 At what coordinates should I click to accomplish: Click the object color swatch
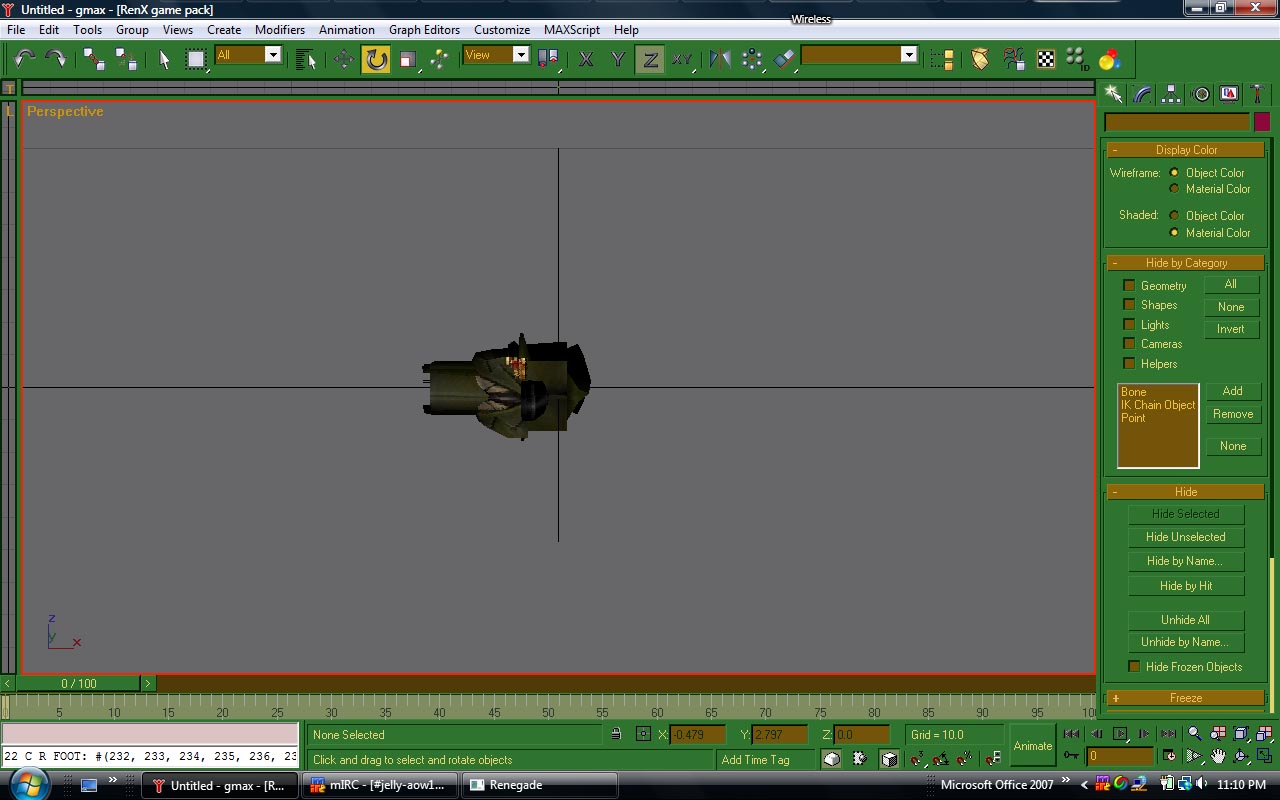click(x=1262, y=122)
